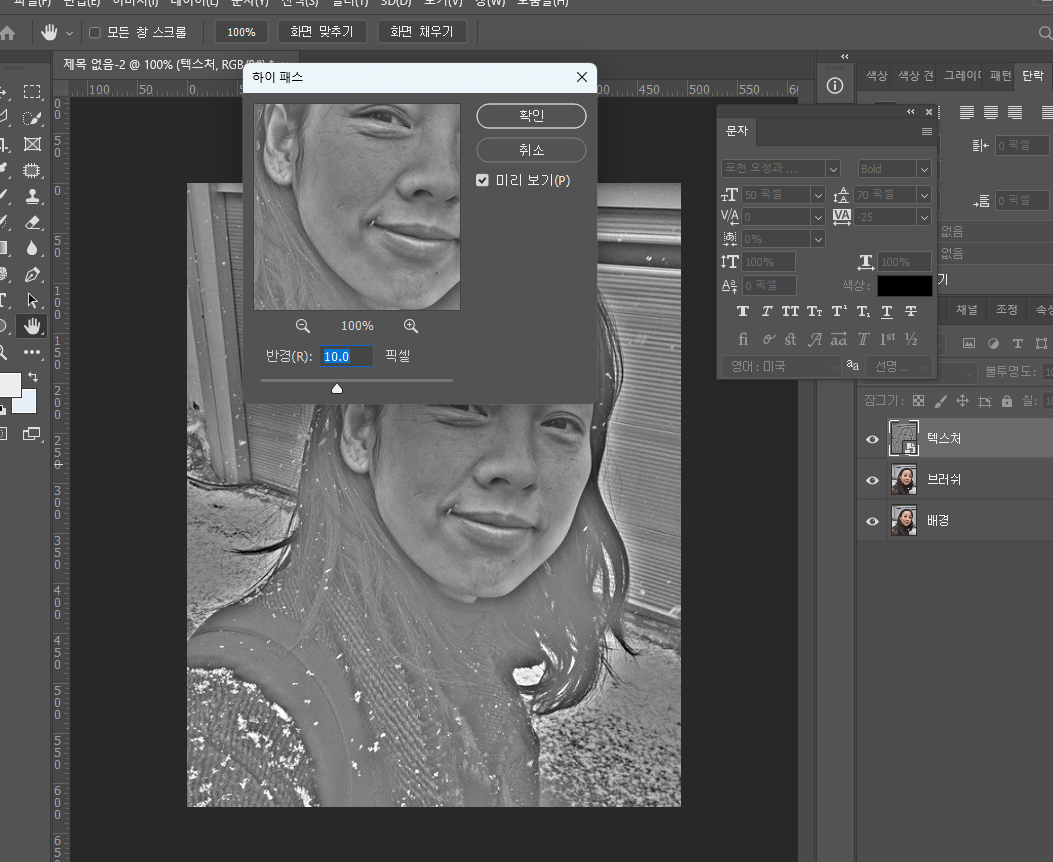Confirm High Pass with 확인 button

531,115
